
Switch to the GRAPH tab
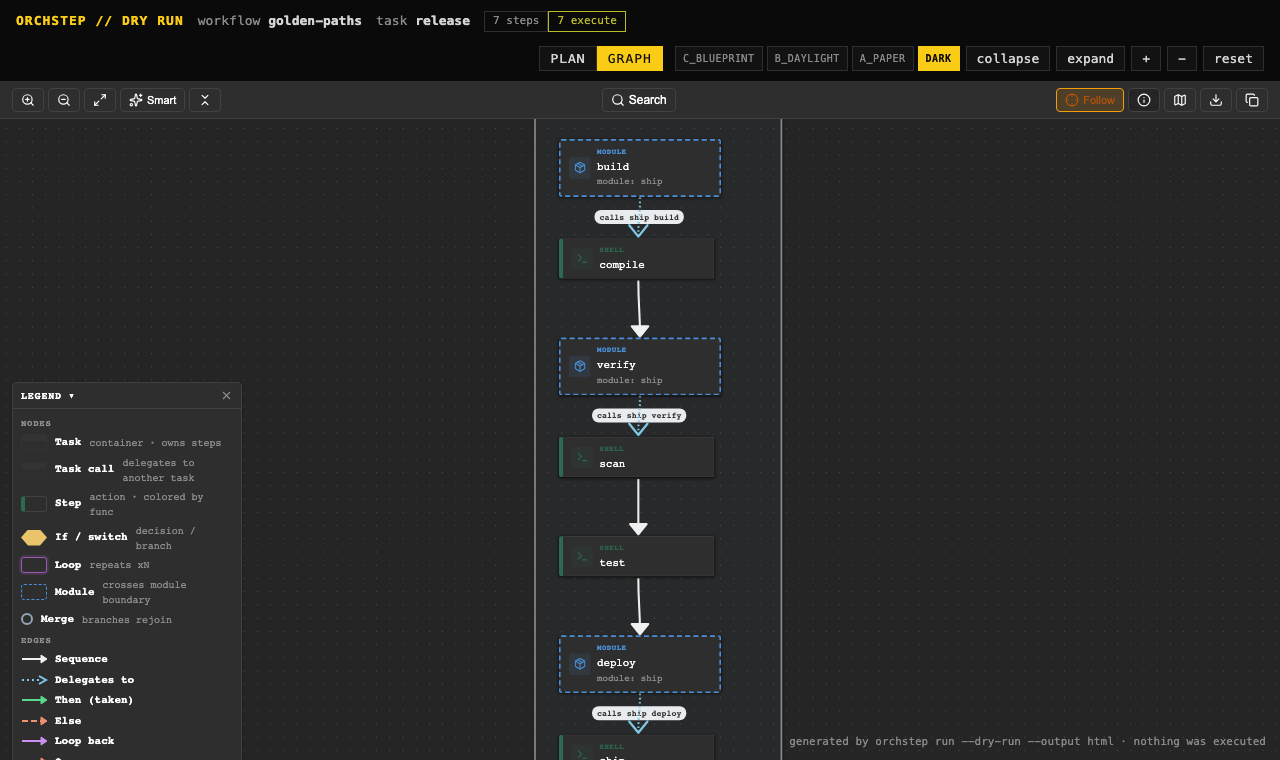click(630, 58)
